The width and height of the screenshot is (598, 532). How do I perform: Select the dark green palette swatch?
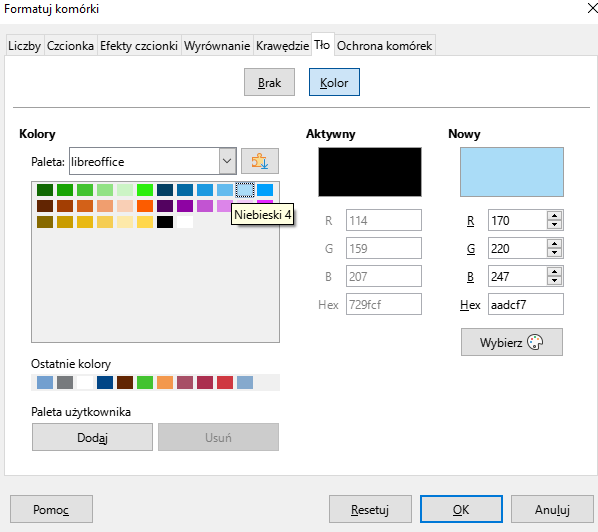(45, 190)
